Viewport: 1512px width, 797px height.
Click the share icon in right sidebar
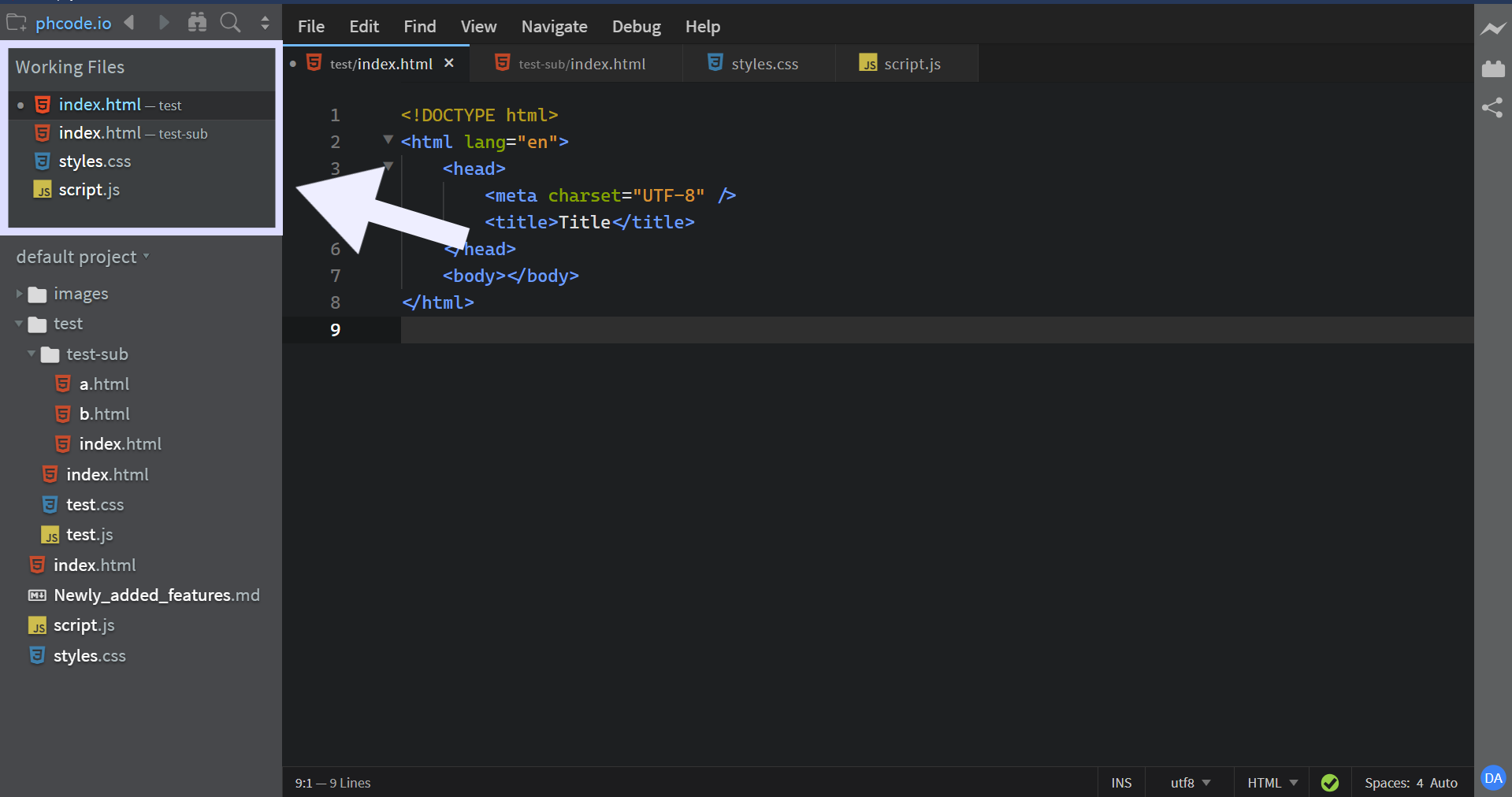pos(1492,108)
